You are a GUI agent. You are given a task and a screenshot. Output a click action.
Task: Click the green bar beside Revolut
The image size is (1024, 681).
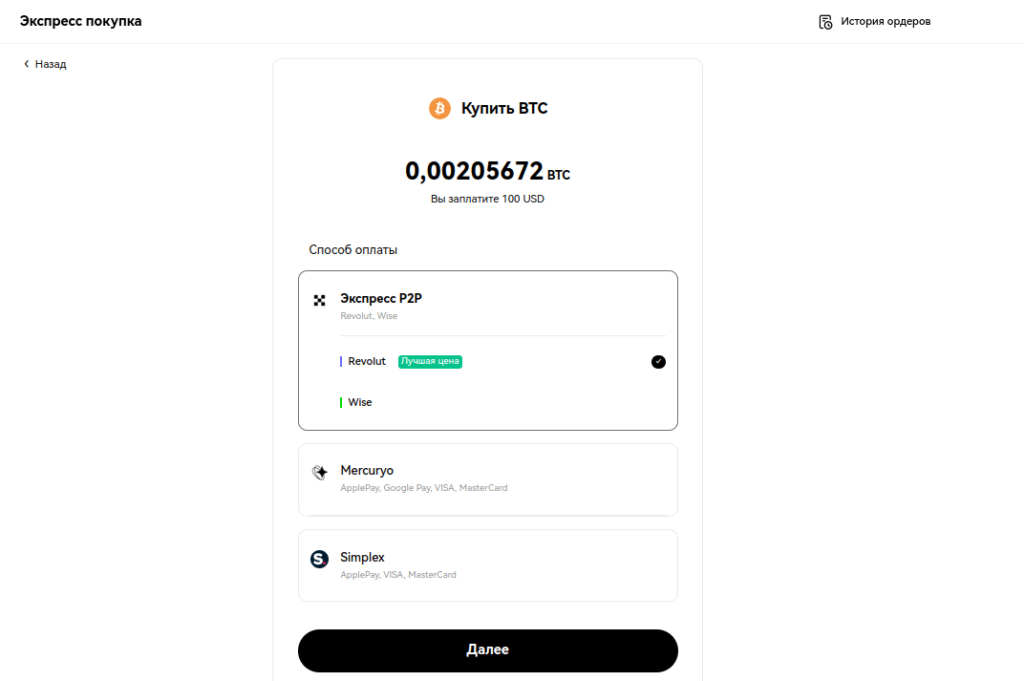coord(341,361)
